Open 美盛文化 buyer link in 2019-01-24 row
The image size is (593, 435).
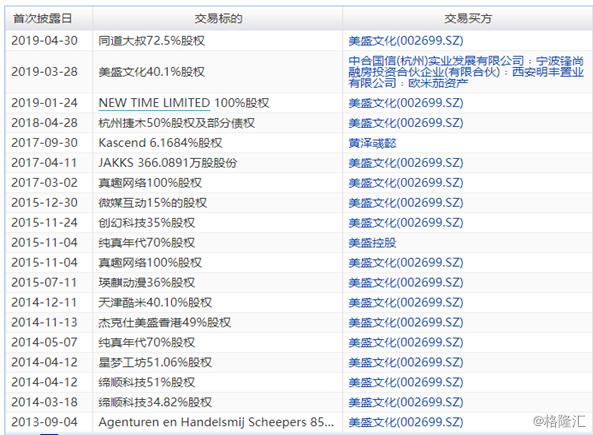coord(405,103)
